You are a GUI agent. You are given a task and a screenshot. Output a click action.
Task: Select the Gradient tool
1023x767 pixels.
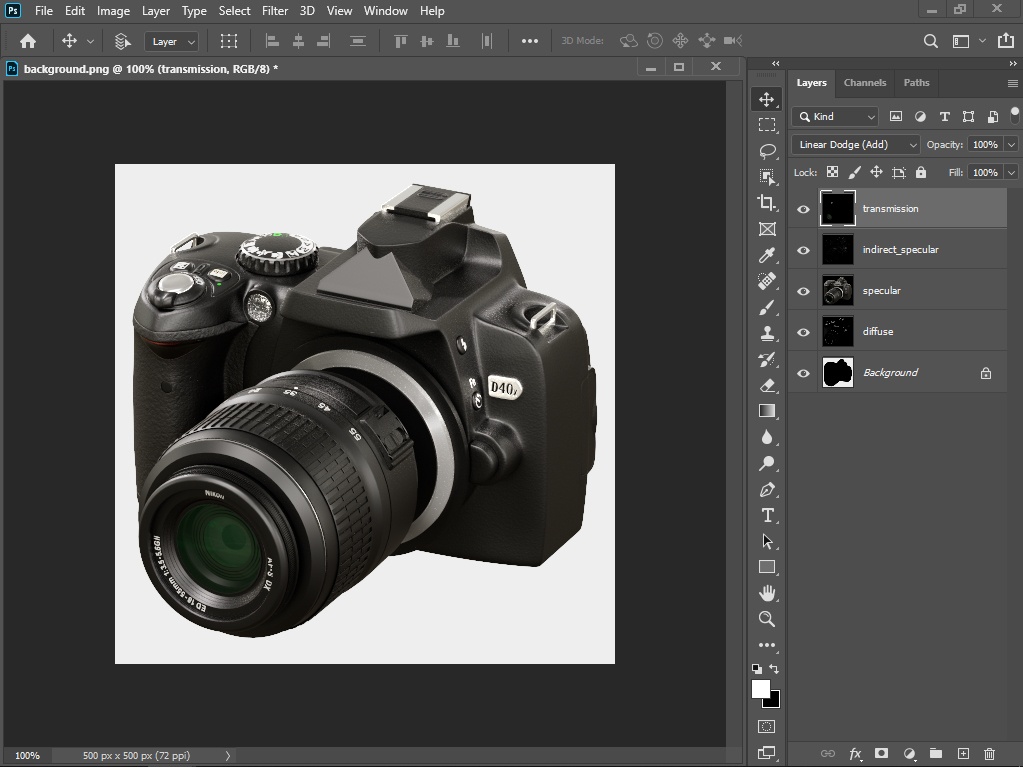click(767, 411)
